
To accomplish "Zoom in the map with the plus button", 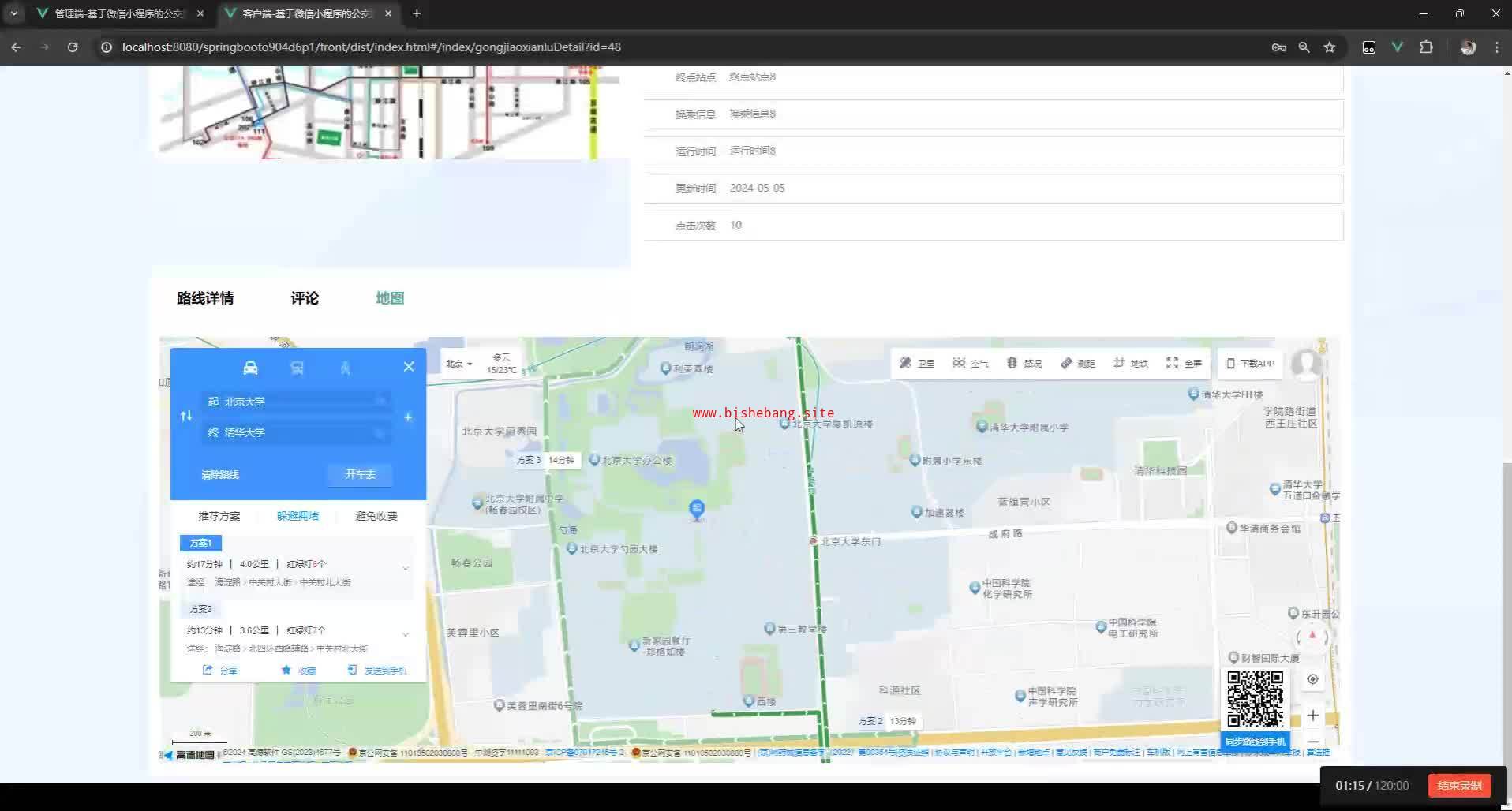I will (1312, 716).
